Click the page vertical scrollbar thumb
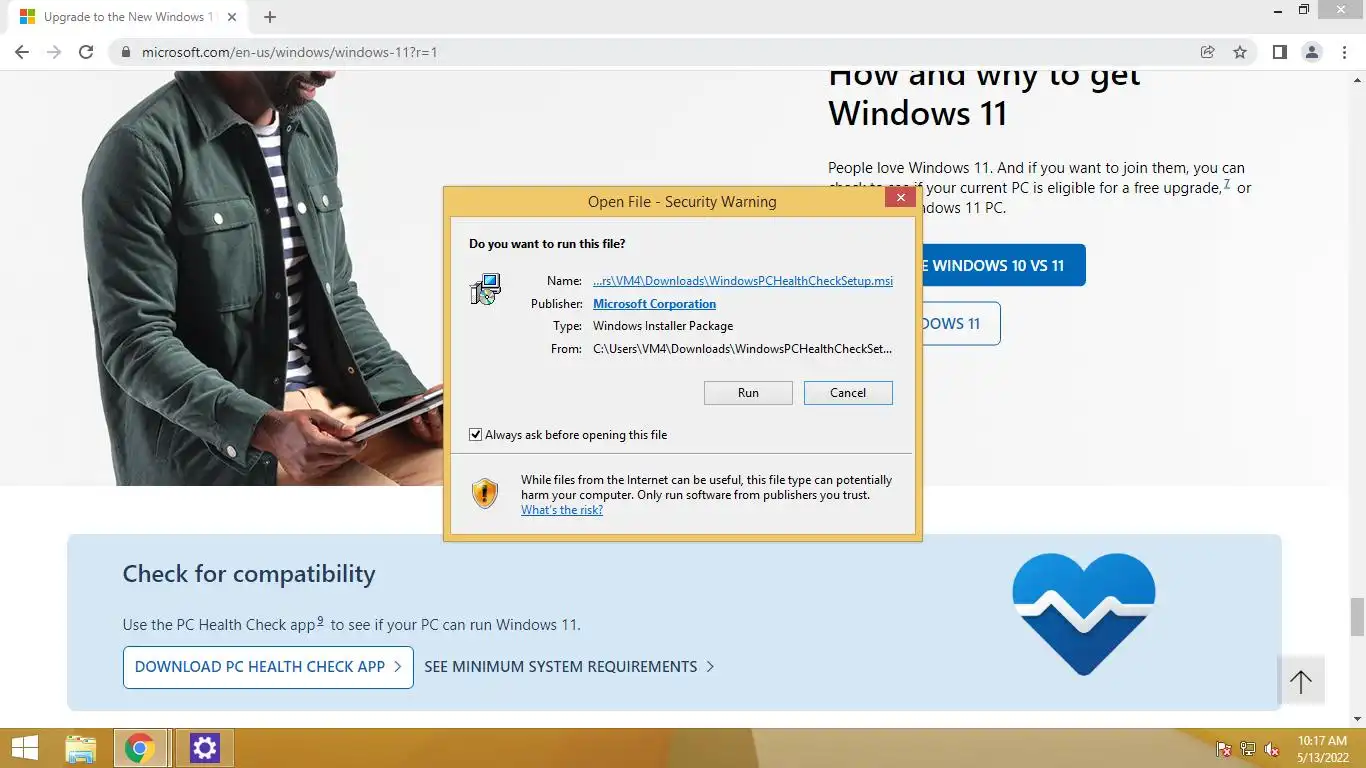 1357,617
